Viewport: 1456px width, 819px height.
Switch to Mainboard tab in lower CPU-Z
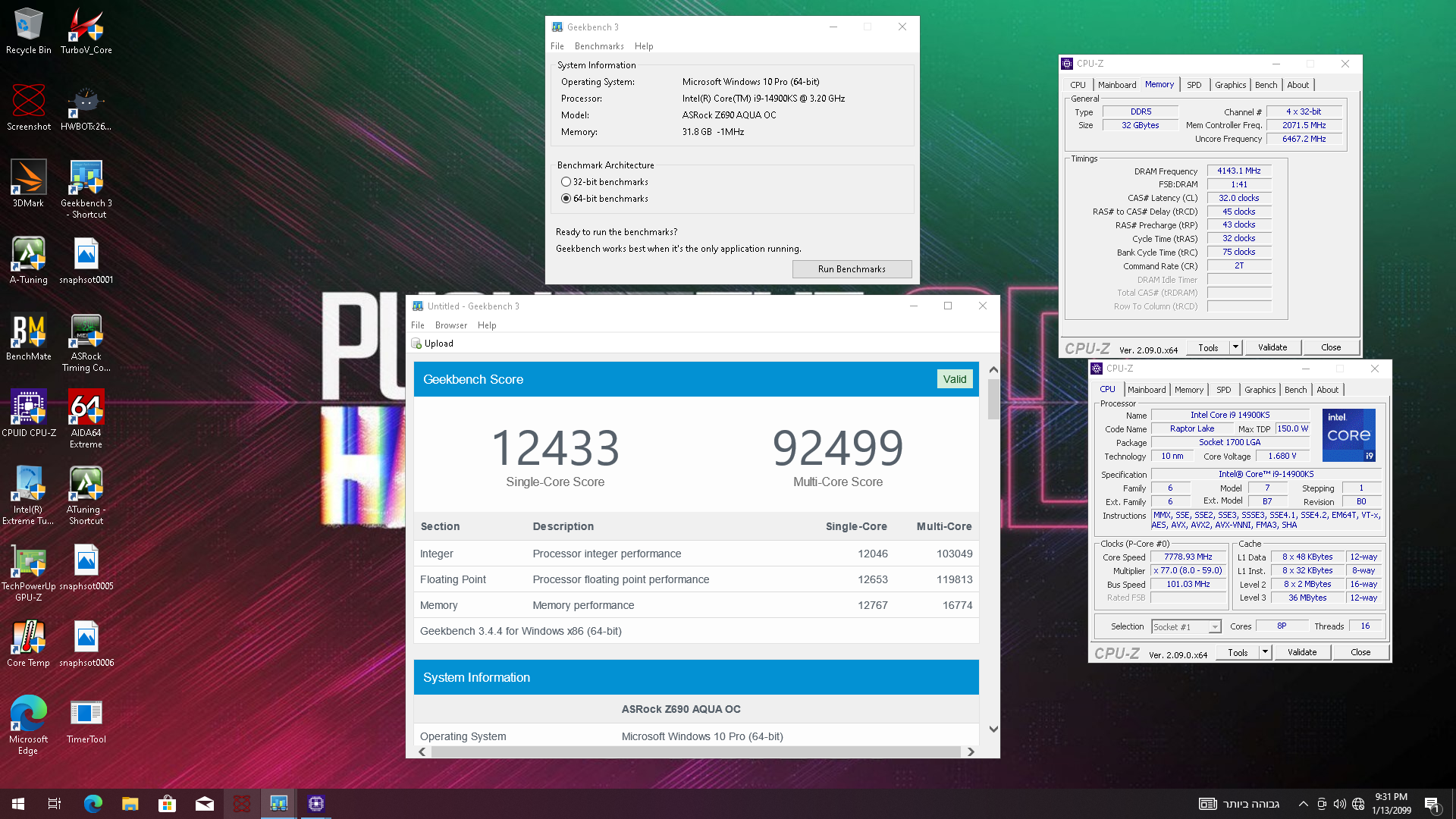pos(1146,390)
